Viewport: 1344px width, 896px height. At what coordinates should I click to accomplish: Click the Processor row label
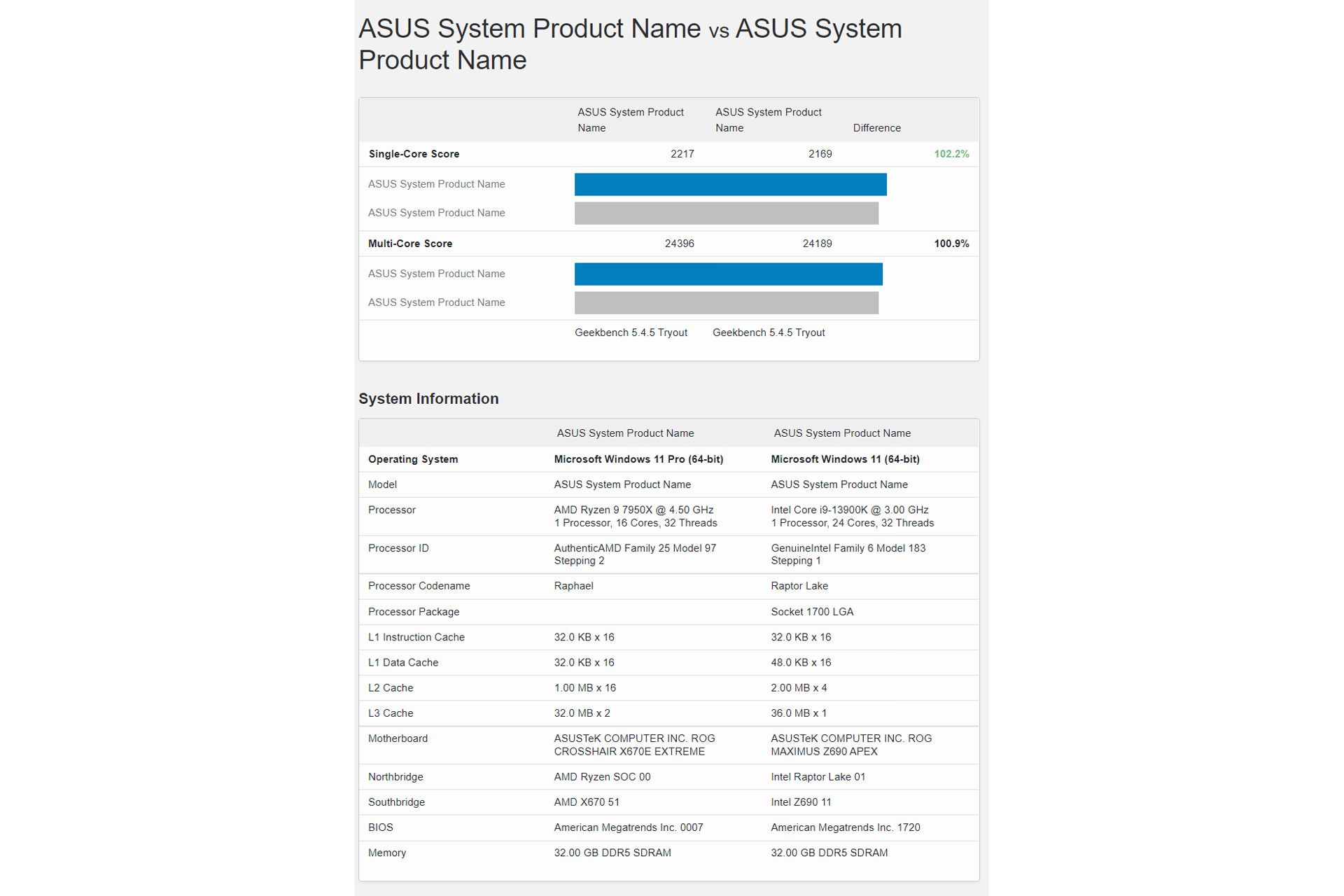391,510
